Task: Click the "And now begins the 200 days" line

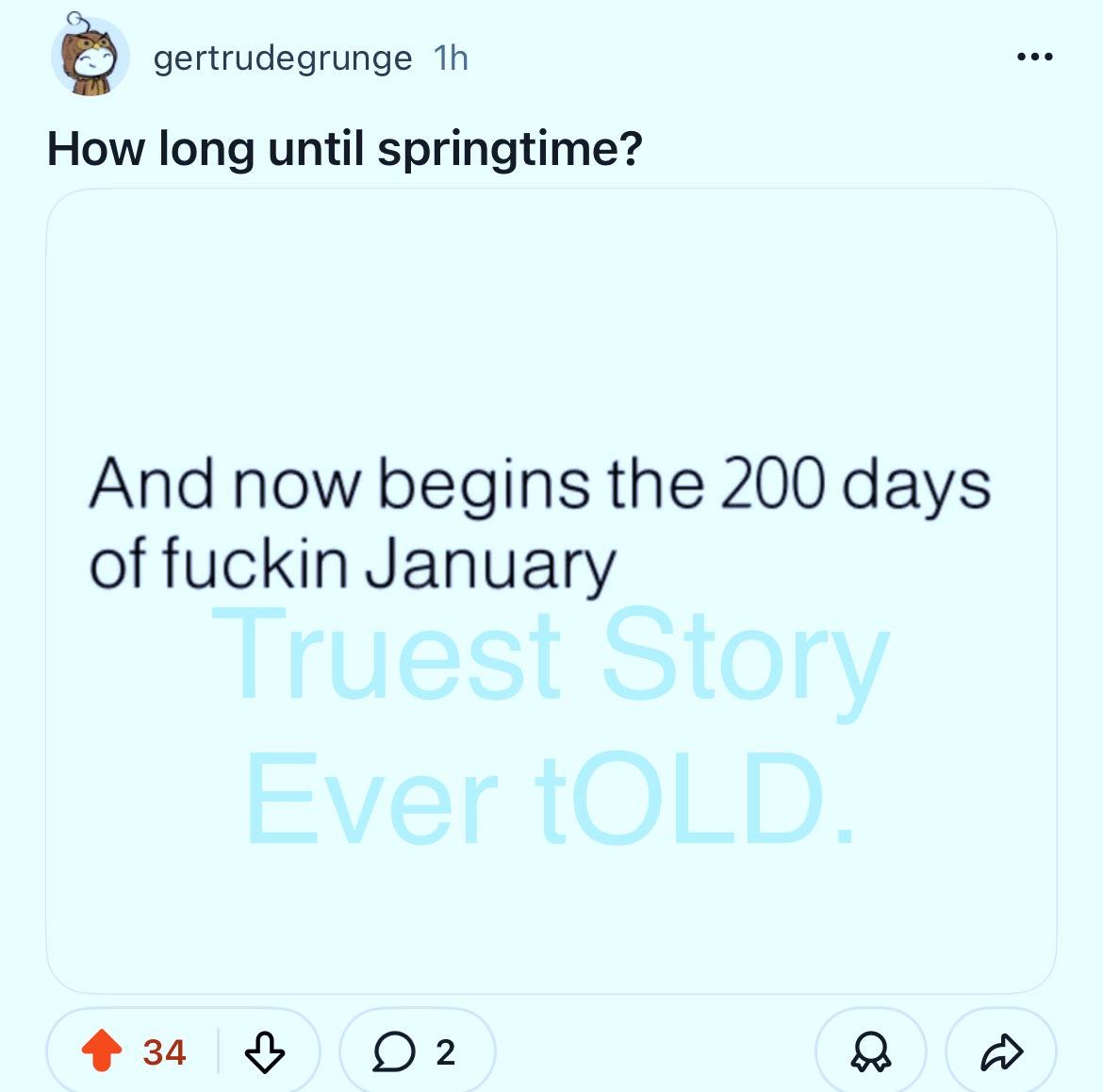Action: (539, 485)
